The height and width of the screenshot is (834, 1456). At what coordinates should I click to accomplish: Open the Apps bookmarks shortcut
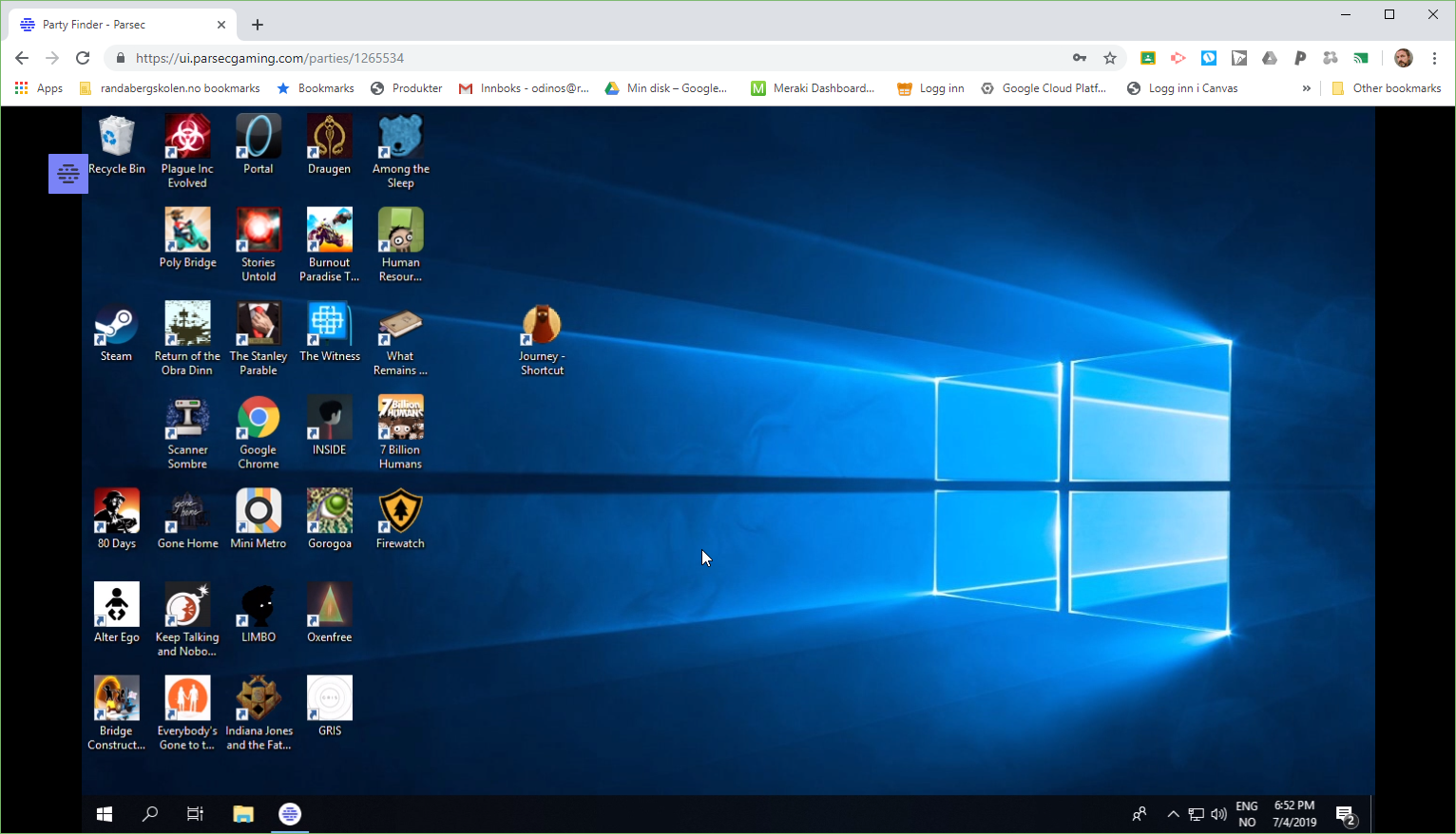tap(39, 88)
